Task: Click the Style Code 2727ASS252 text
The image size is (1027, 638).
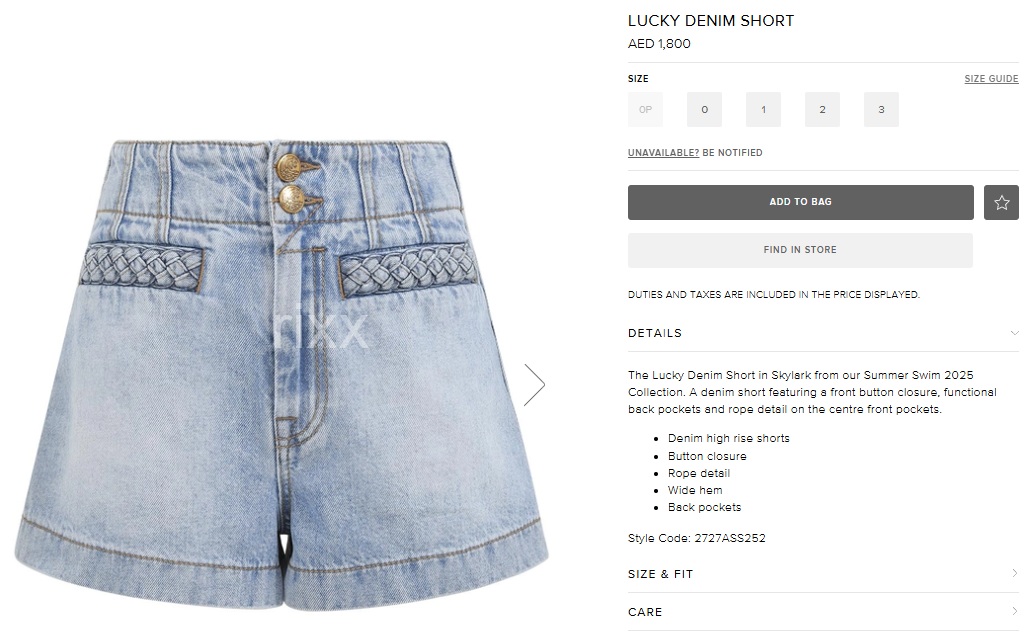Action: click(696, 538)
